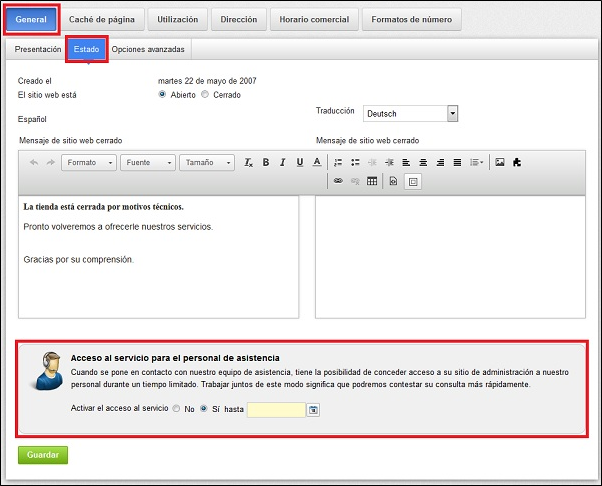
Task: Open the Dirección tab
Action: click(239, 19)
